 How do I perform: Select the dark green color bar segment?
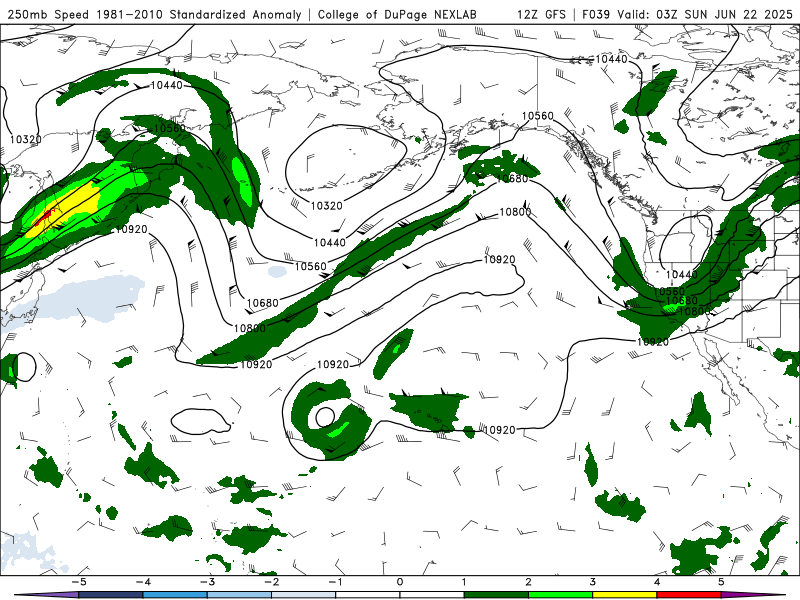[x=496, y=595]
